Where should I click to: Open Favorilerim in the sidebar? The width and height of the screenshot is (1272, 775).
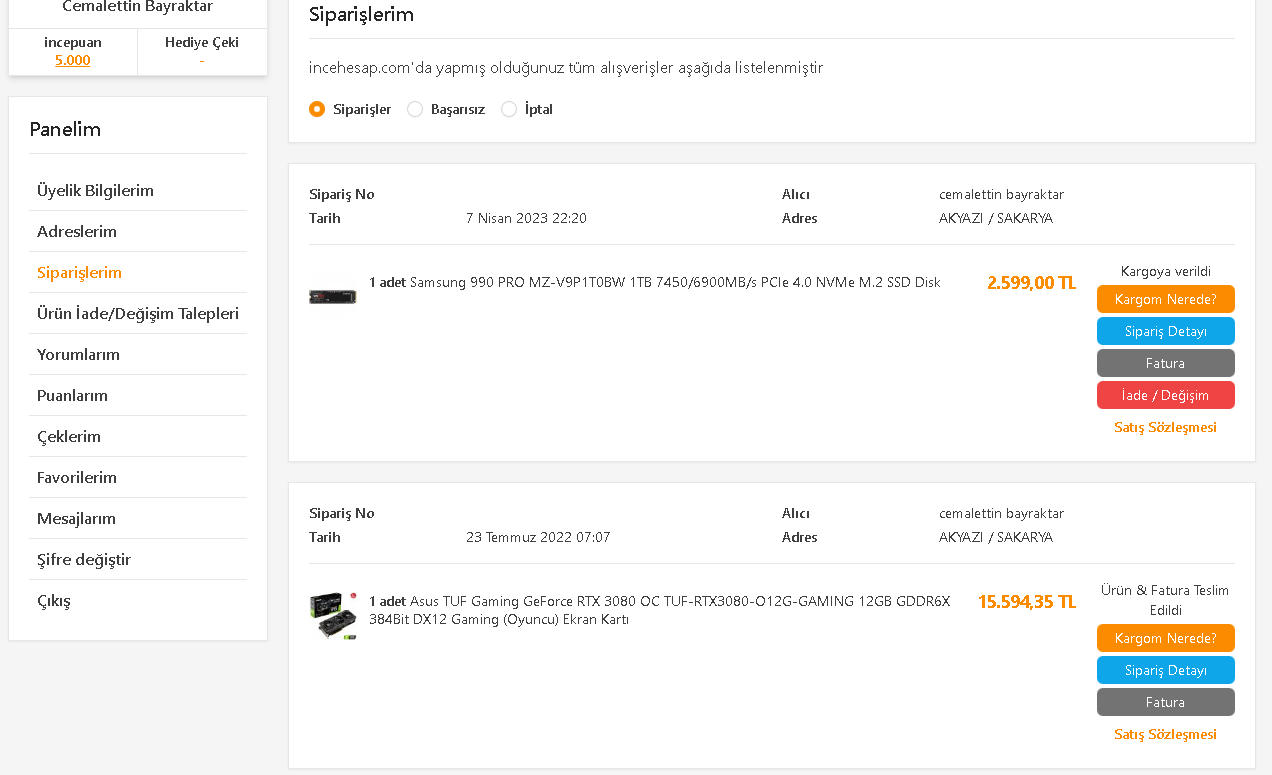77,477
